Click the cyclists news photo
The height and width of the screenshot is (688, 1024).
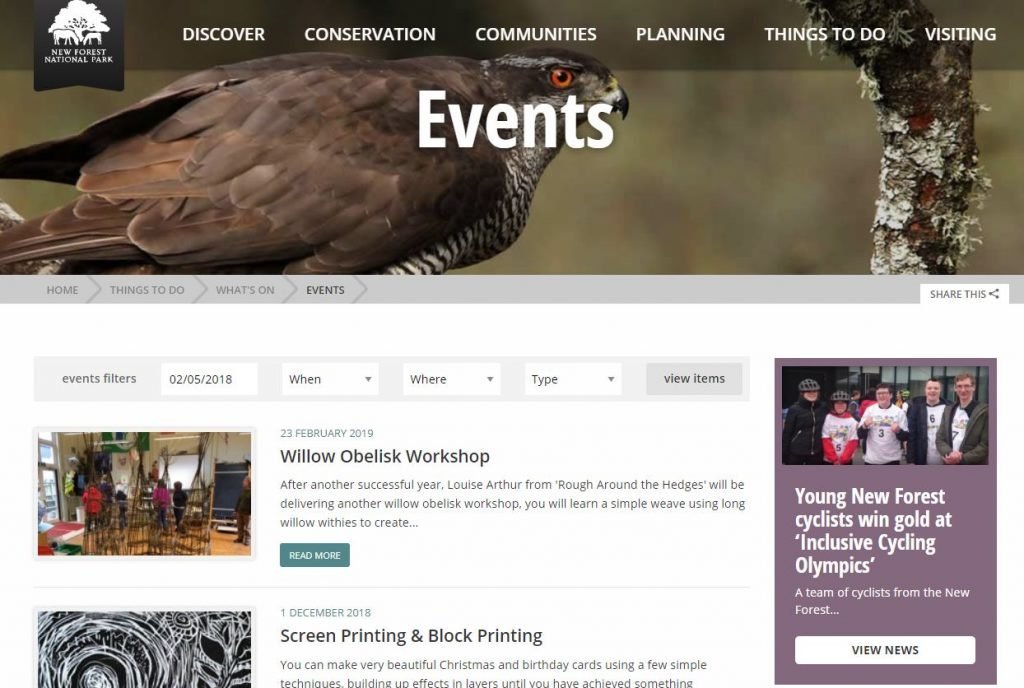(885, 415)
